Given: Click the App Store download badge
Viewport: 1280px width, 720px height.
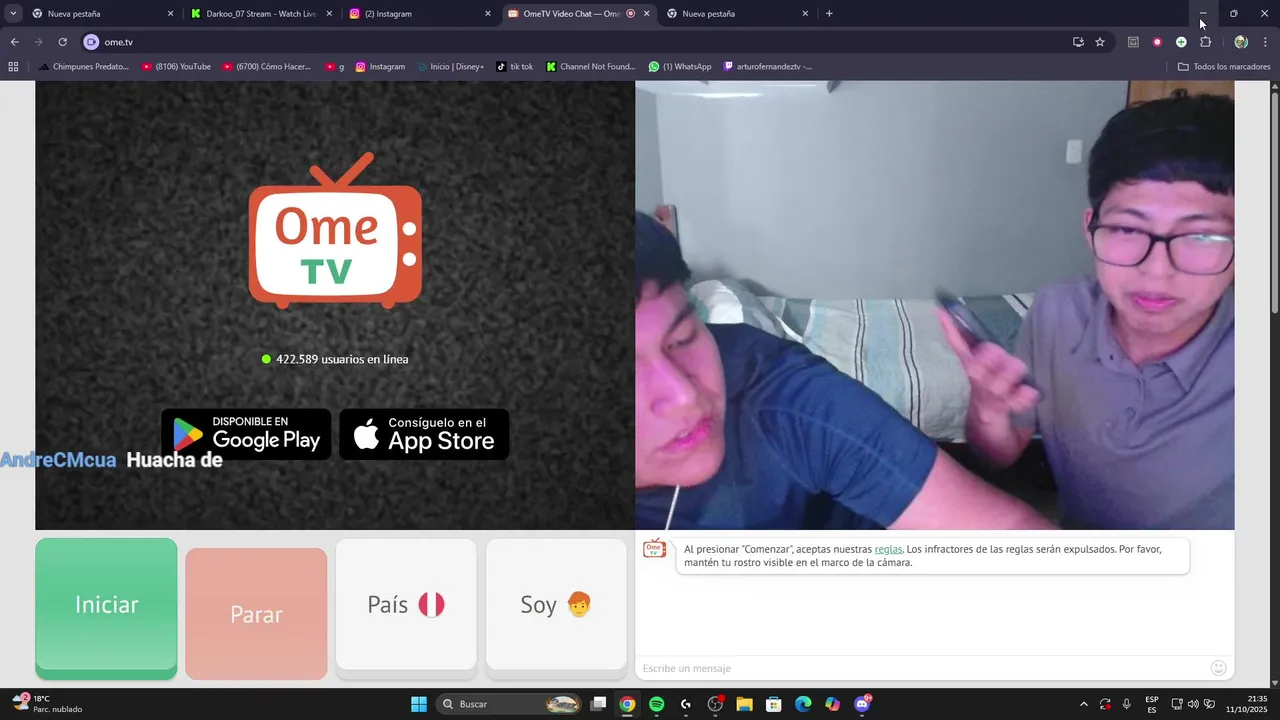Looking at the screenshot, I should tap(424, 434).
